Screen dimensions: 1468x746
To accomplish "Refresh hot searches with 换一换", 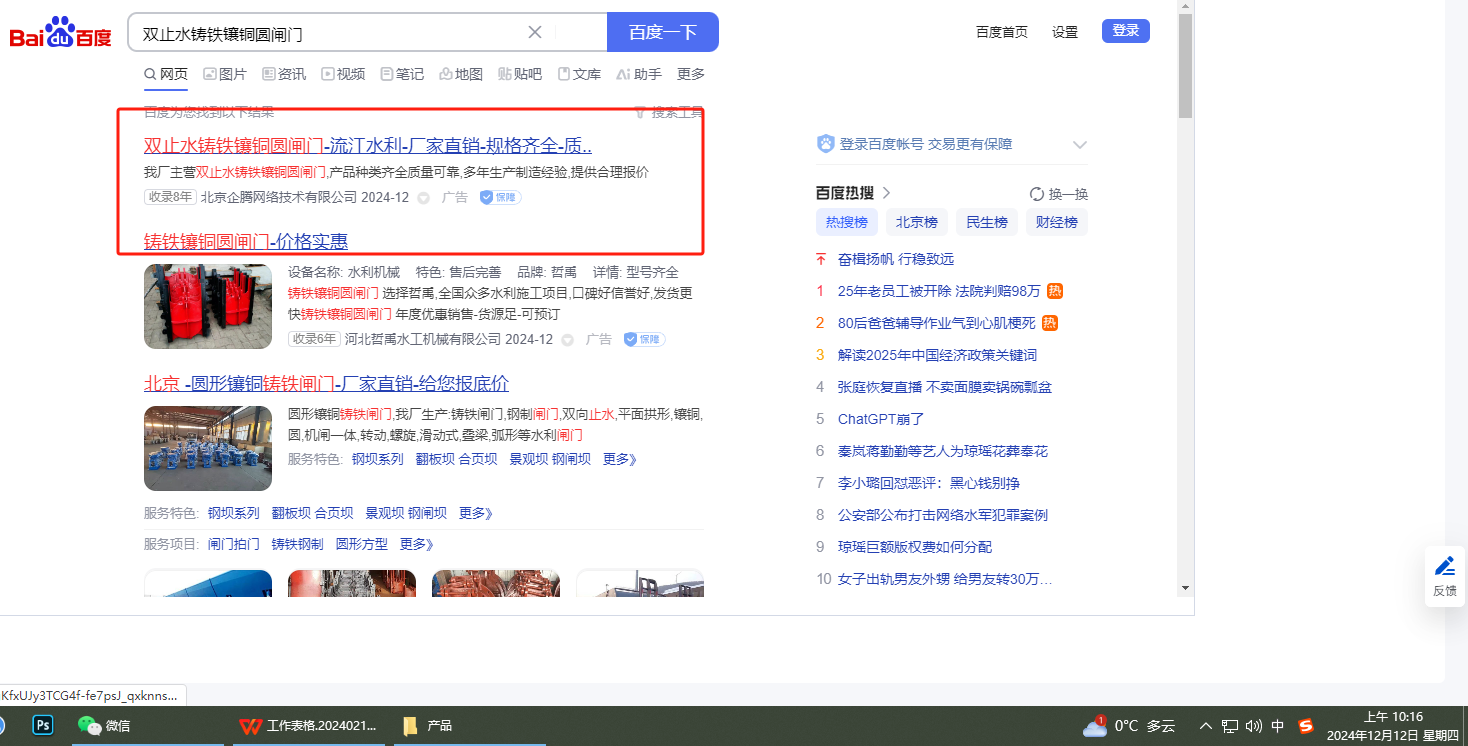I will [1059, 194].
